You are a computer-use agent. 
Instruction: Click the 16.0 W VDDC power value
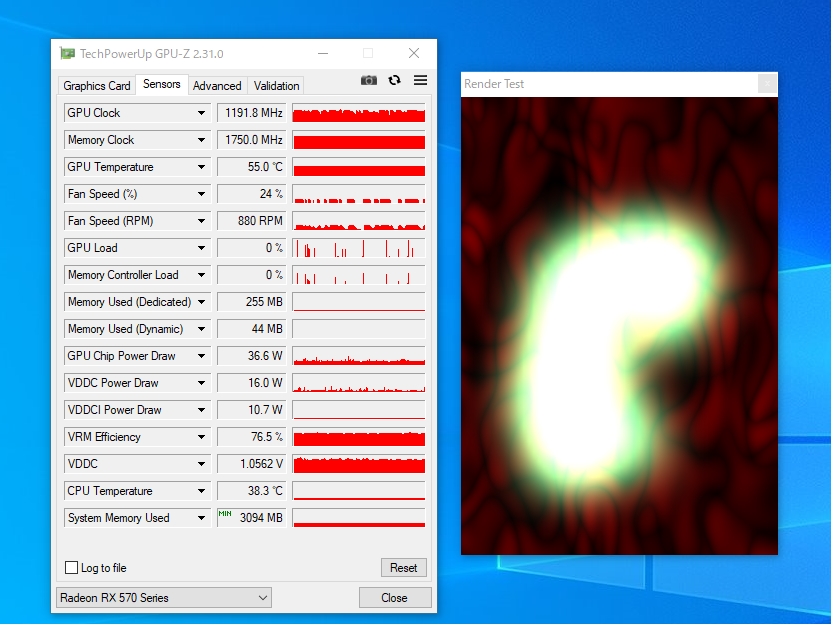(252, 383)
